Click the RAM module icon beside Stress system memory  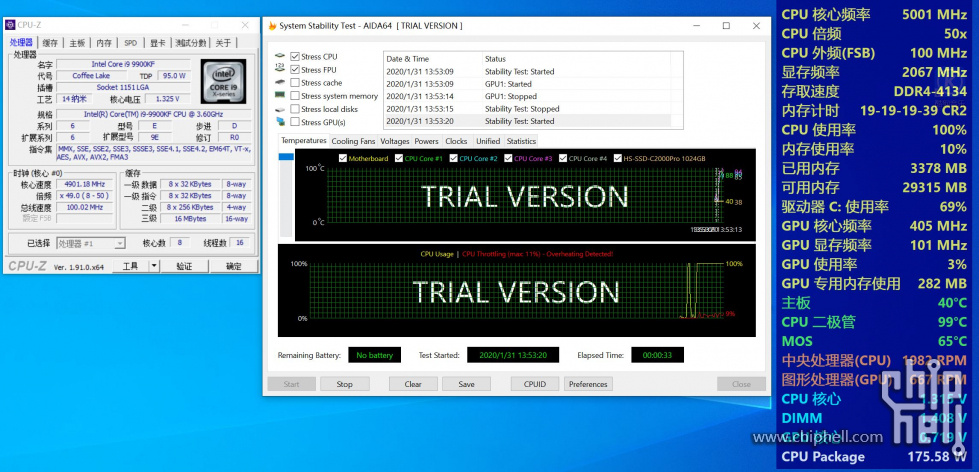click(x=280, y=96)
